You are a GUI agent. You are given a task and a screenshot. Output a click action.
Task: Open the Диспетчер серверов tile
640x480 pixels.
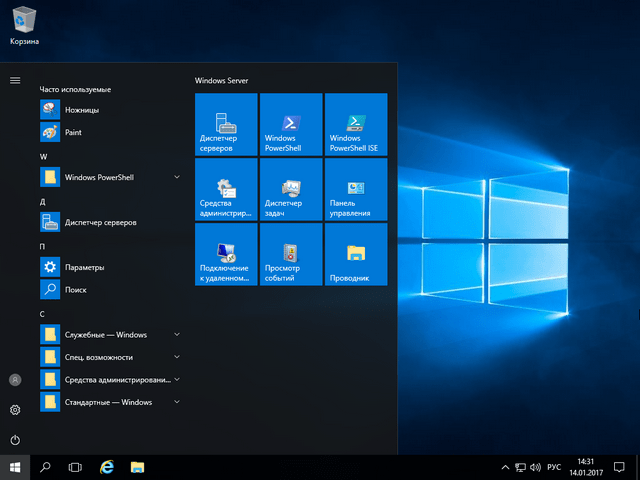[226, 124]
